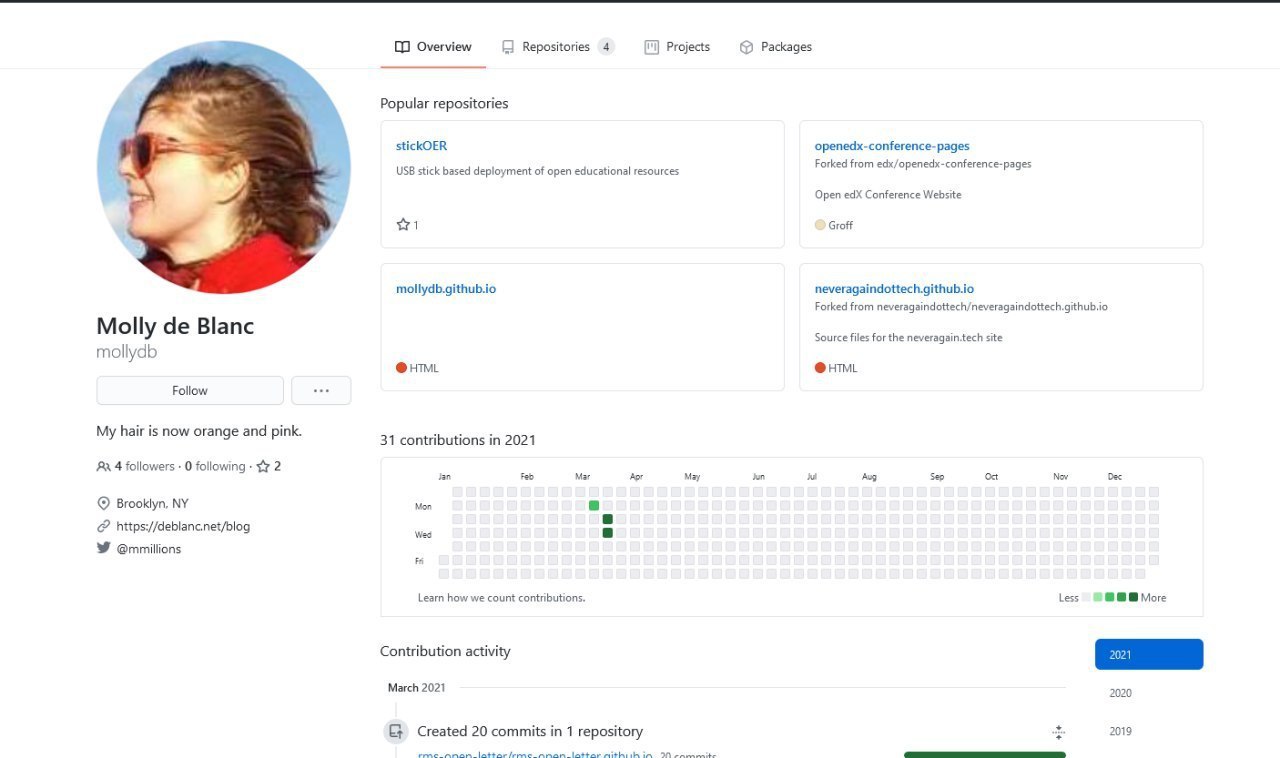View the 0 following list
The width and height of the screenshot is (1280, 758).
215,466
